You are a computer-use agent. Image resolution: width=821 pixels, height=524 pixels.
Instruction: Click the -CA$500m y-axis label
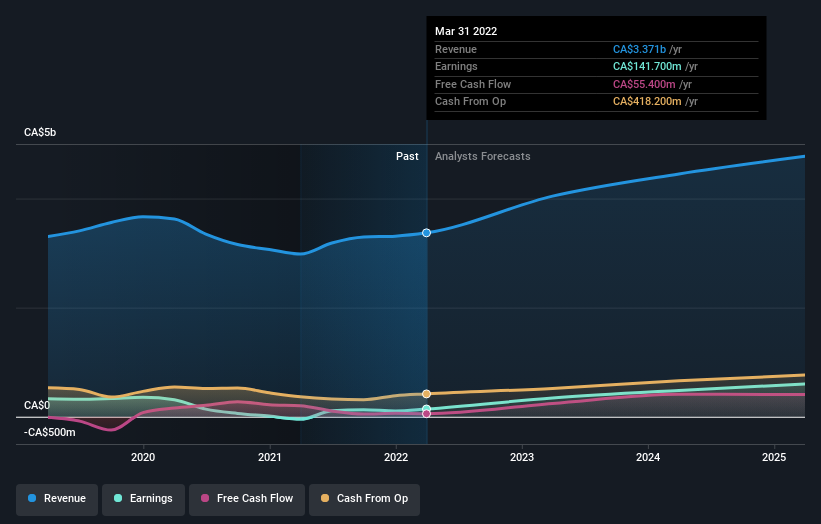(x=50, y=432)
